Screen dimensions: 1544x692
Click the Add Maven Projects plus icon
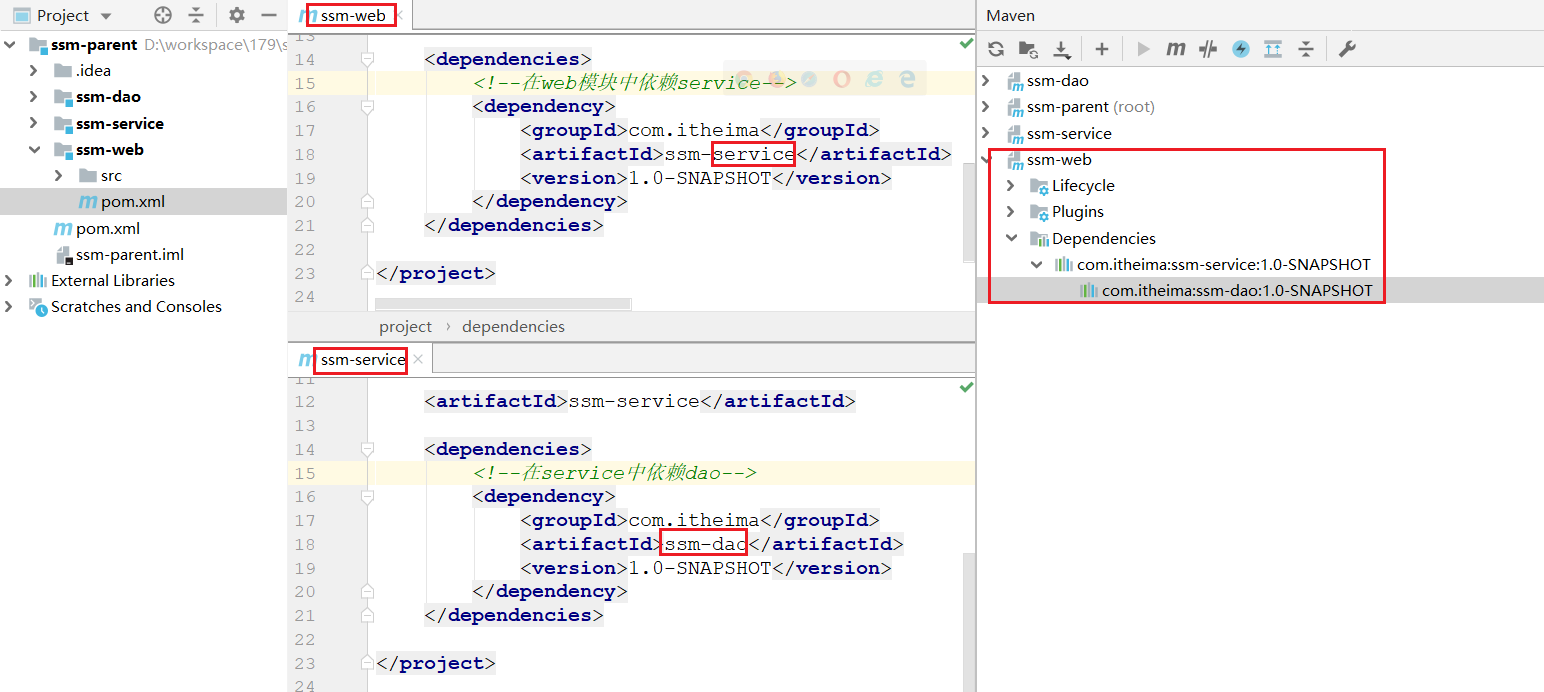[x=1101, y=49]
